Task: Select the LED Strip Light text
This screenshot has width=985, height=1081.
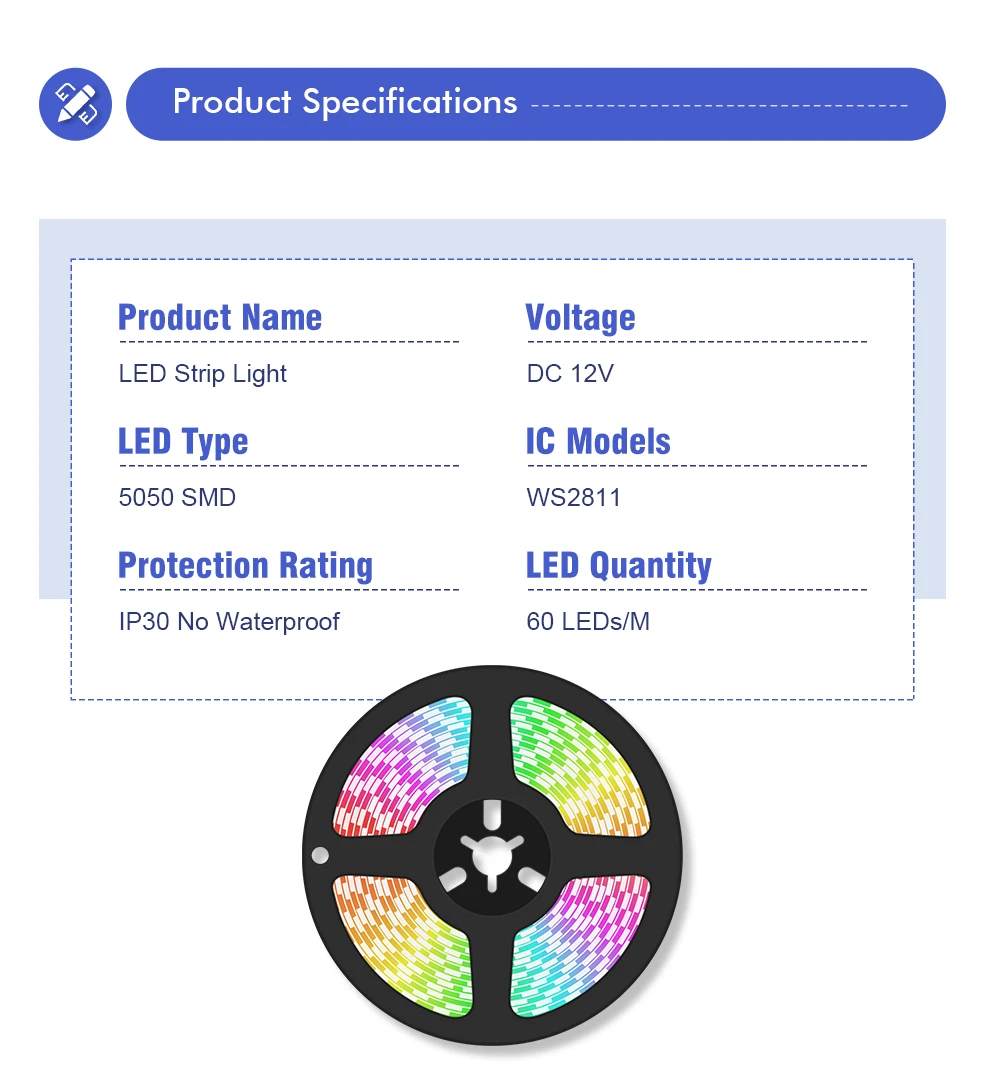Action: [202, 373]
